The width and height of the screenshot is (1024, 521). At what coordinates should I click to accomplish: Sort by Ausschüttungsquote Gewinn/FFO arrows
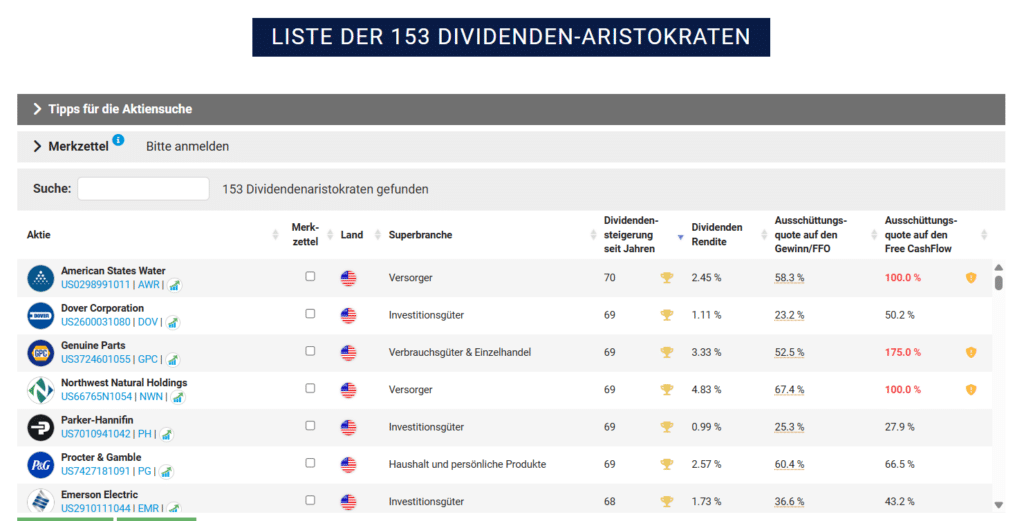coord(874,234)
